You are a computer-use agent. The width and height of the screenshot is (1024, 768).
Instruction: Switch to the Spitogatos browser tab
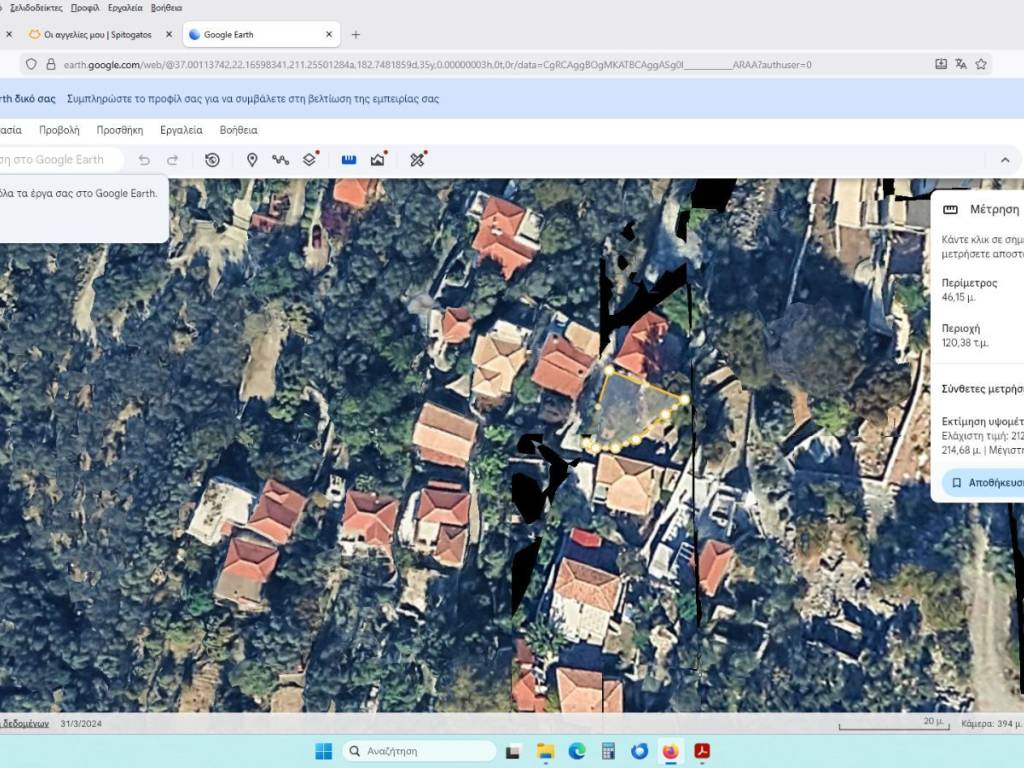pyautogui.click(x=90, y=35)
